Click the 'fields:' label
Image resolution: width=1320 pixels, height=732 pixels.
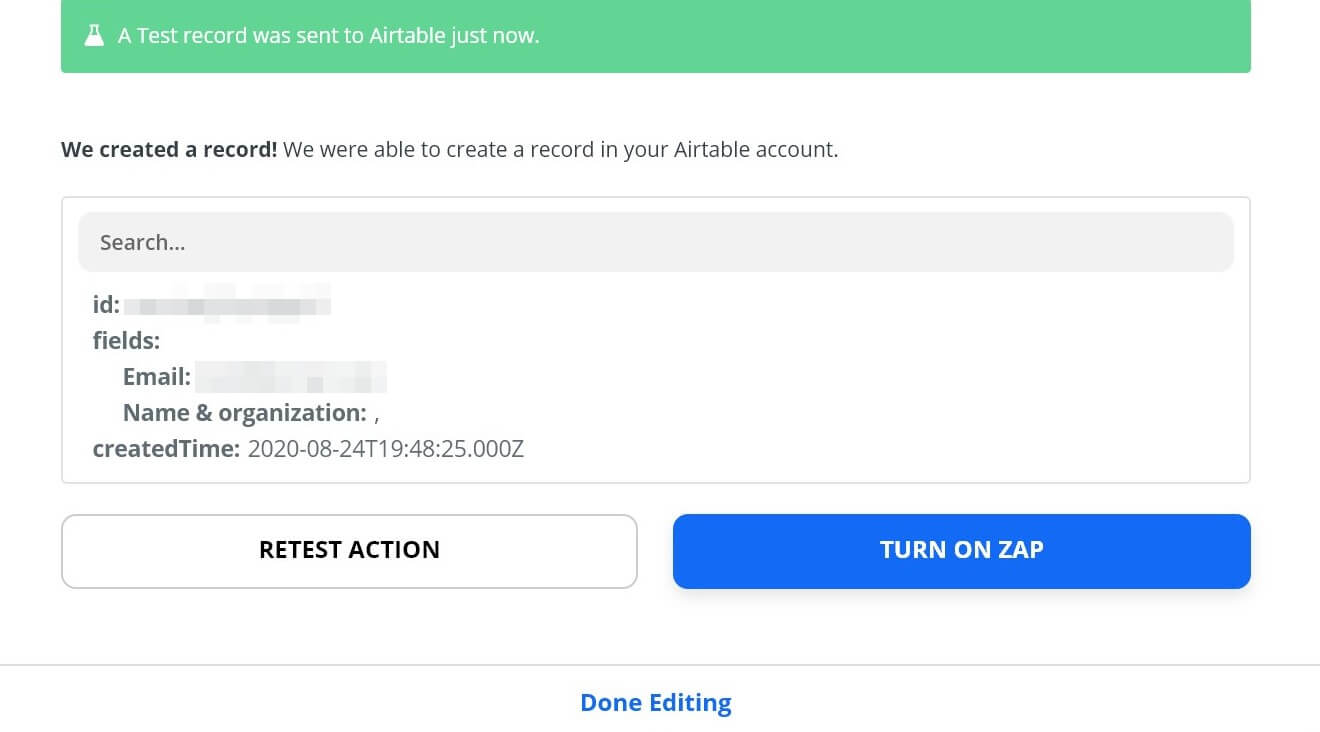click(126, 341)
